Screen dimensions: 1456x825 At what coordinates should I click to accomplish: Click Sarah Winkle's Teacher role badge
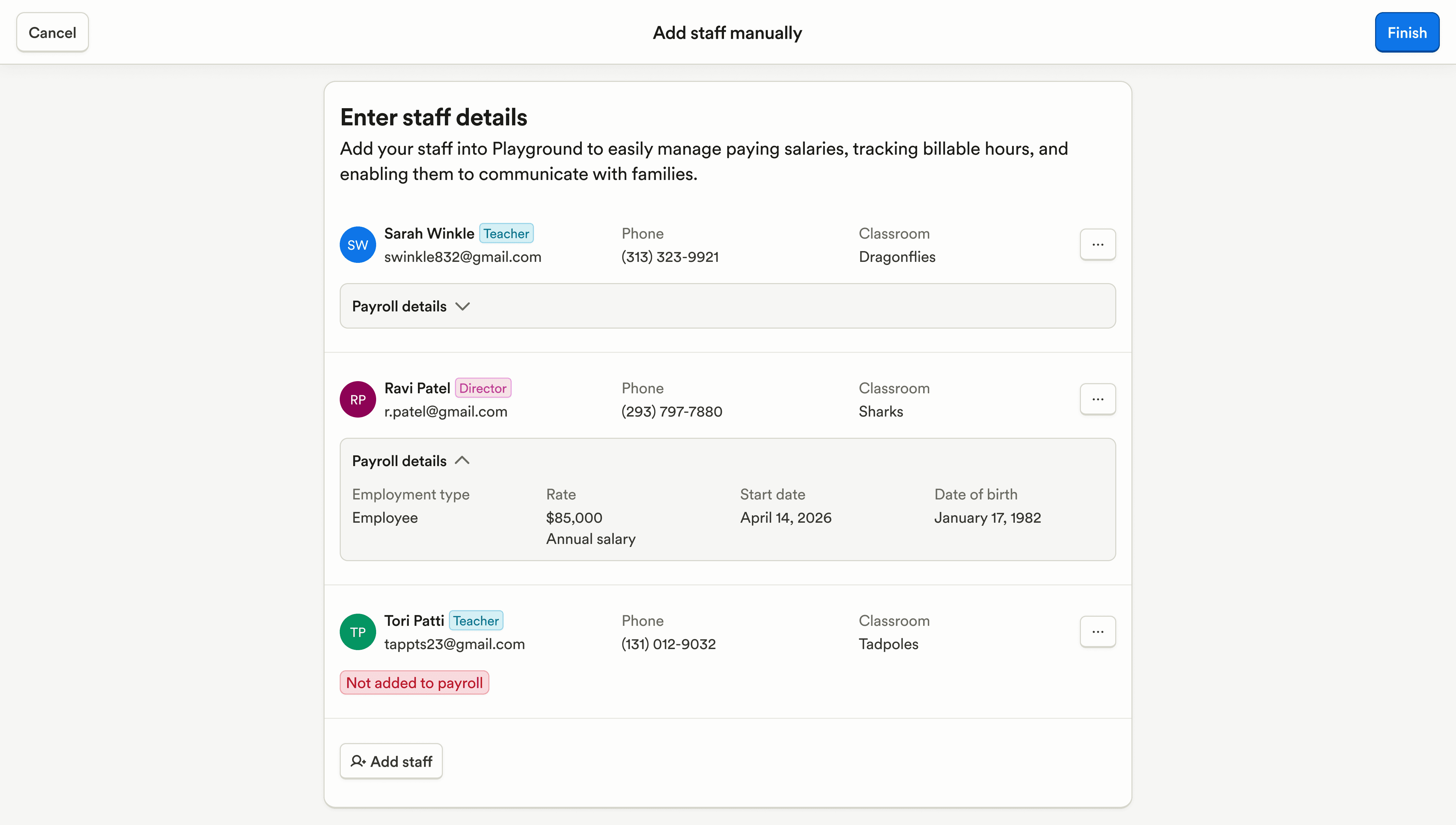point(506,234)
